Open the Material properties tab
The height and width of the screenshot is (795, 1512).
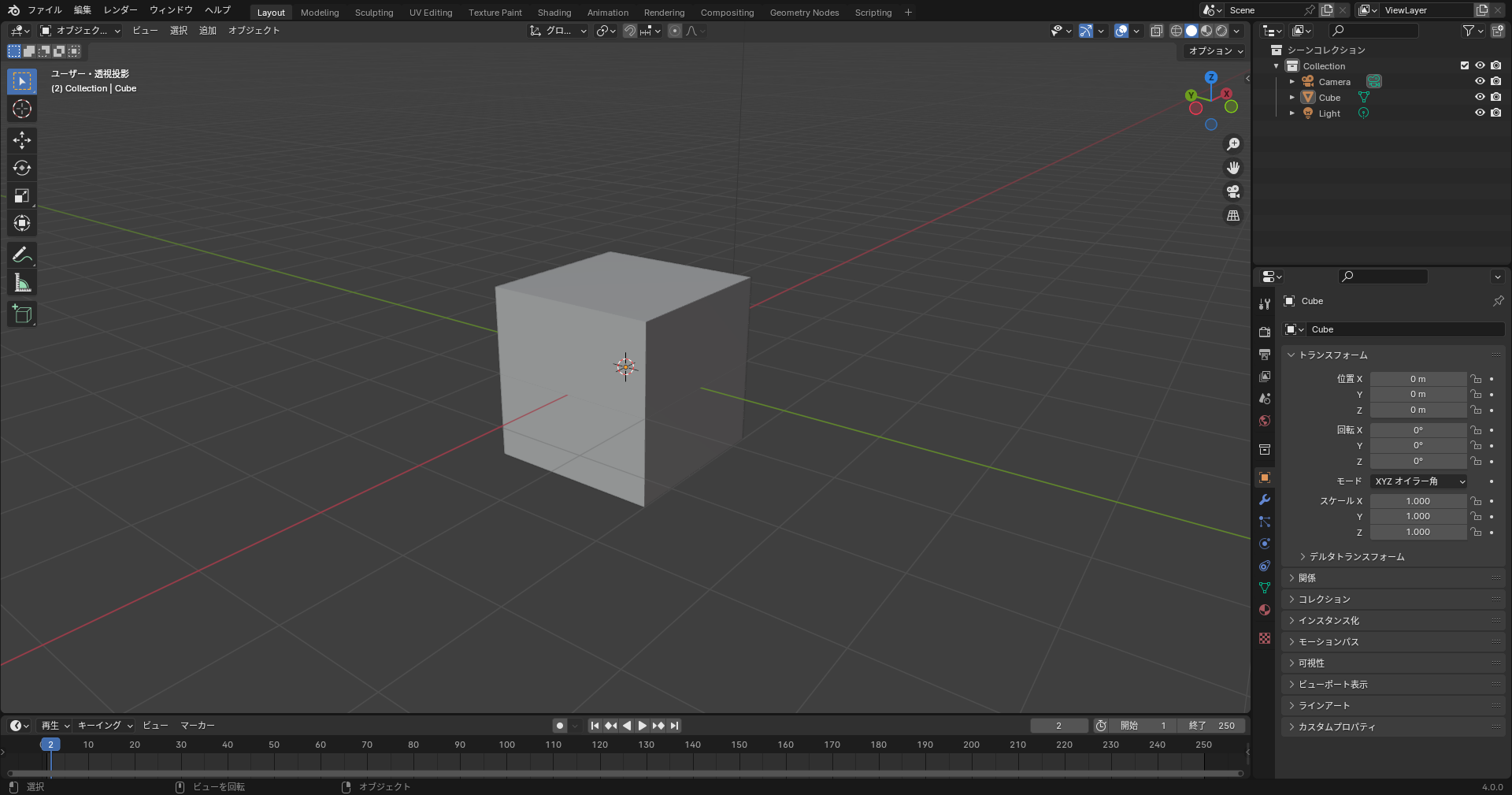tap(1265, 610)
